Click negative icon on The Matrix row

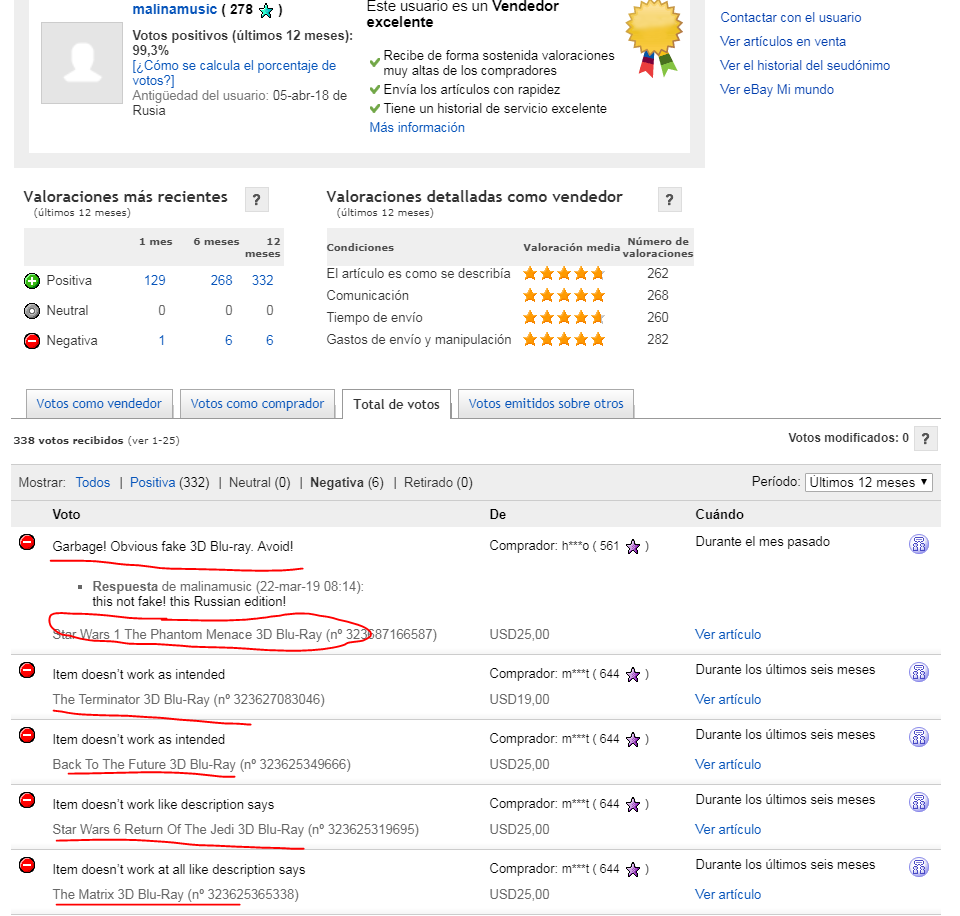[x=27, y=865]
